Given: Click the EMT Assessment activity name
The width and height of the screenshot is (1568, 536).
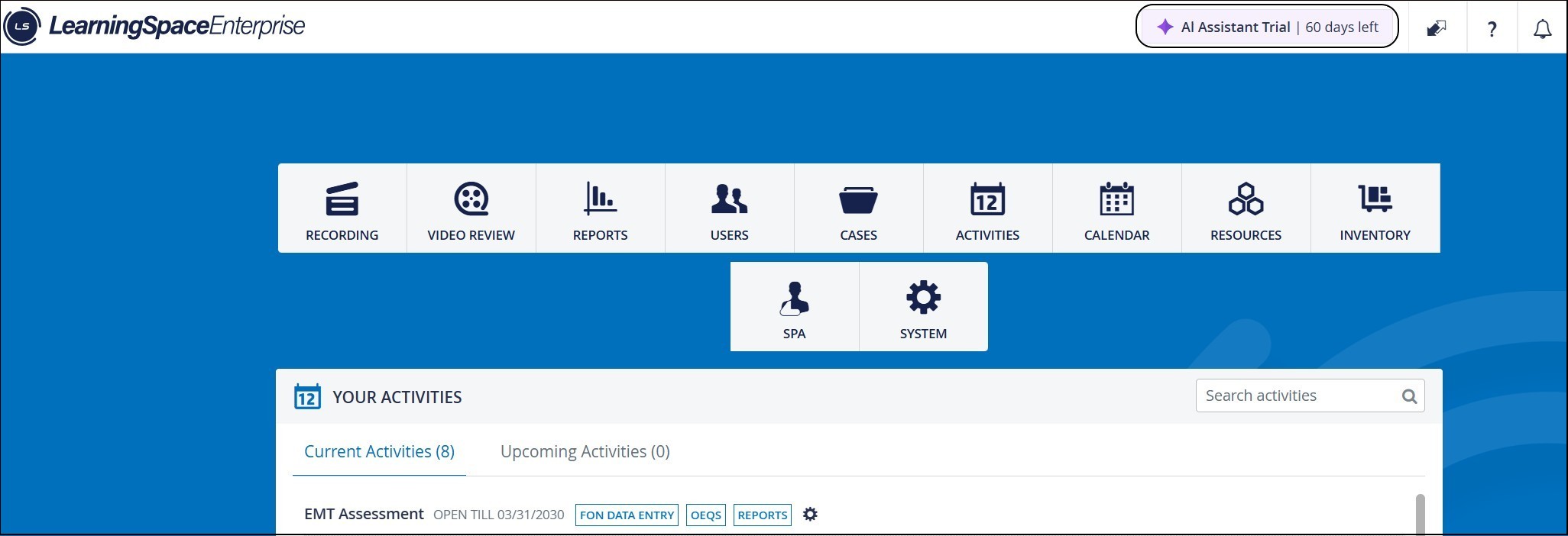Looking at the screenshot, I should (364, 514).
